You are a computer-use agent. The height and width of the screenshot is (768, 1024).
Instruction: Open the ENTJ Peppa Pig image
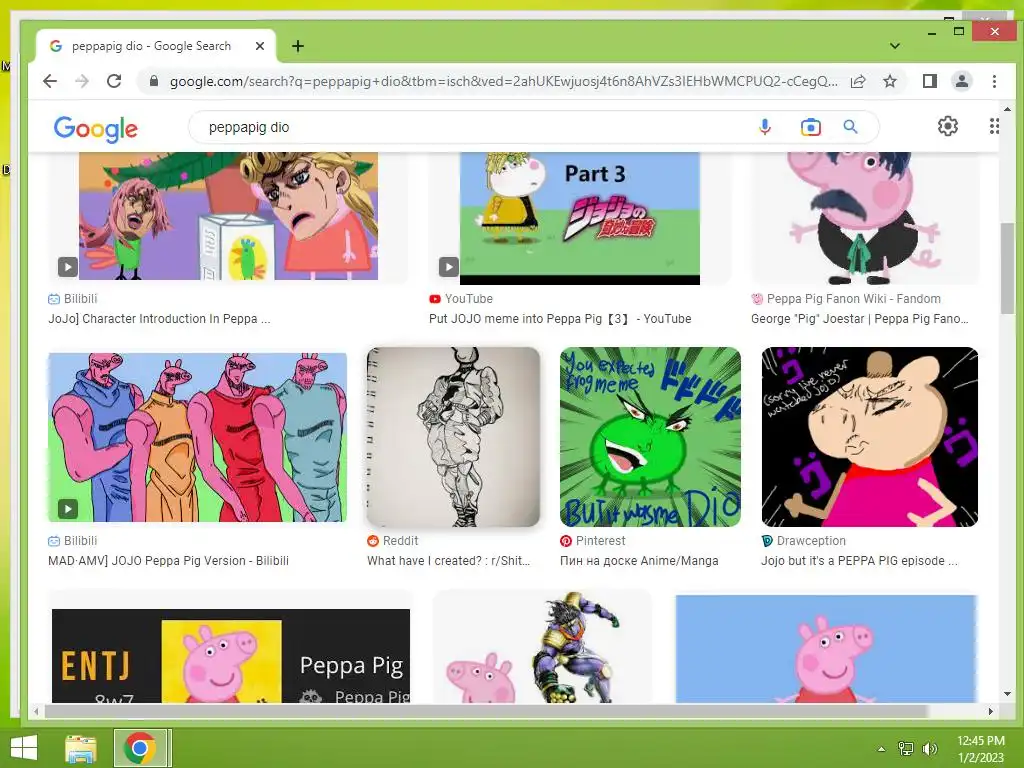coord(231,656)
